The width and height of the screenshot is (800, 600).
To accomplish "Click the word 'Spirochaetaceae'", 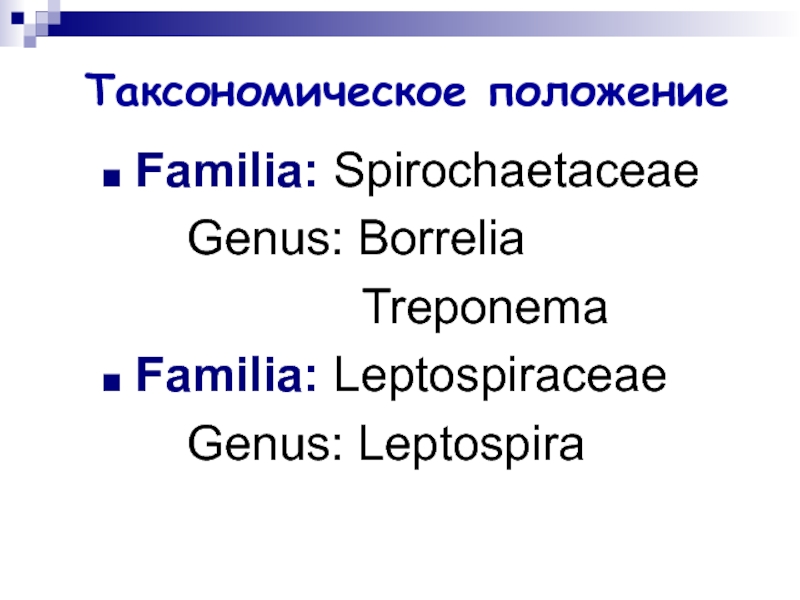I will tap(516, 172).
